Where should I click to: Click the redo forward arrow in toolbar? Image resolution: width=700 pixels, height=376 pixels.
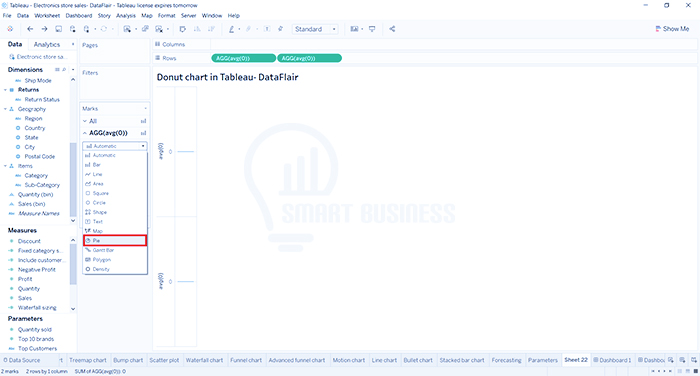[x=44, y=29]
